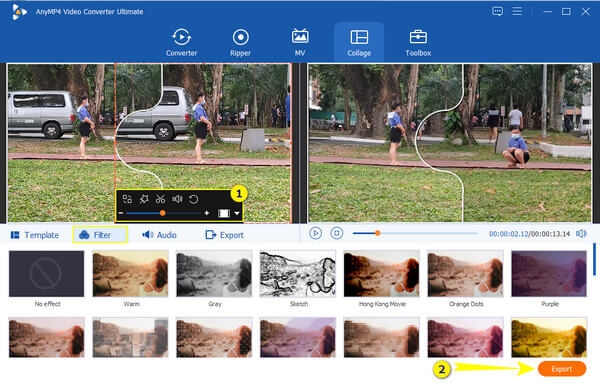Play the preview video

pyautogui.click(x=315, y=233)
